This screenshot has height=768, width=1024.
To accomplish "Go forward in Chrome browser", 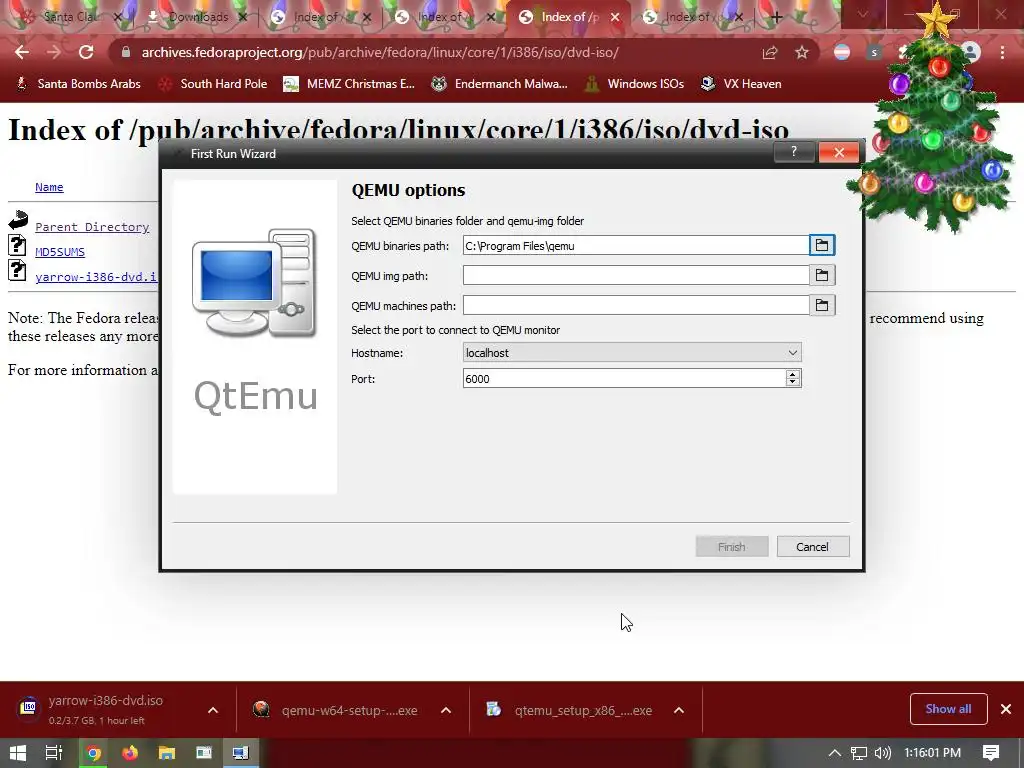I will [54, 52].
